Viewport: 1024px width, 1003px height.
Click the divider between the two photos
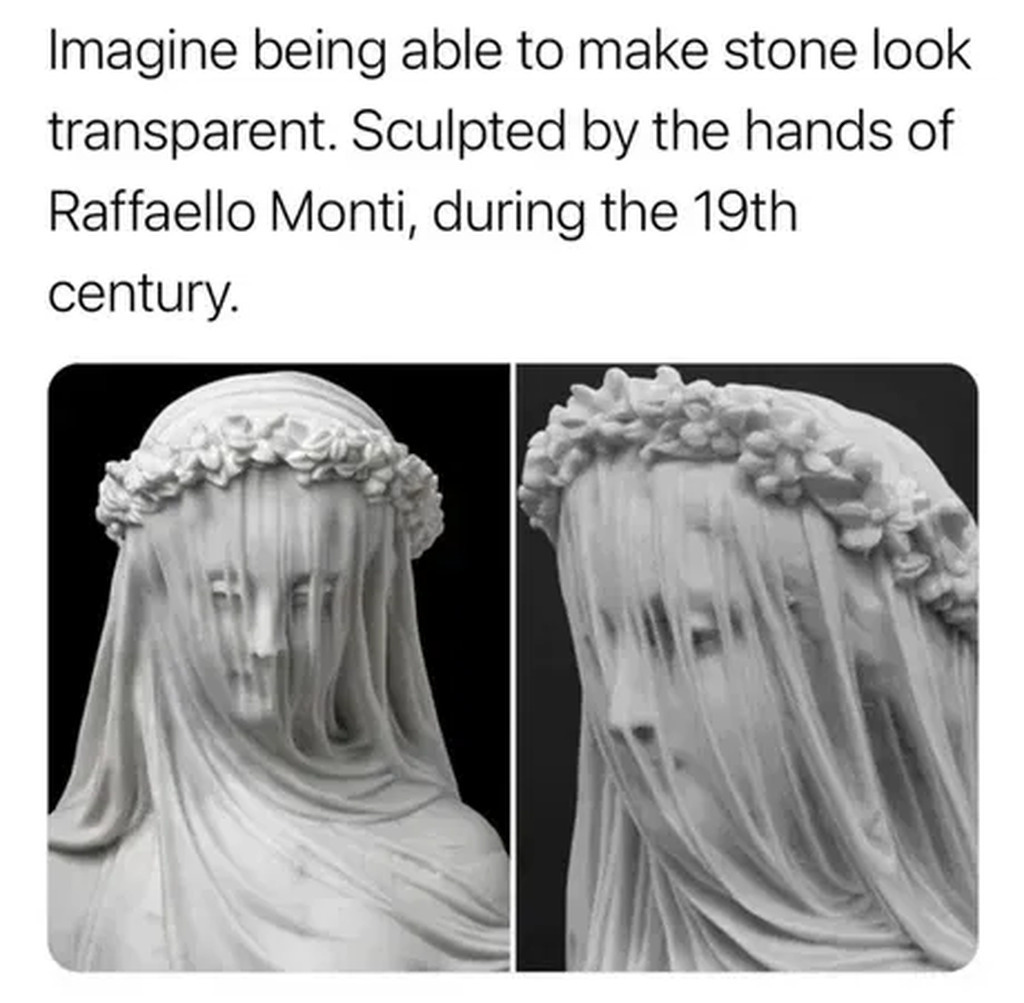(513, 667)
